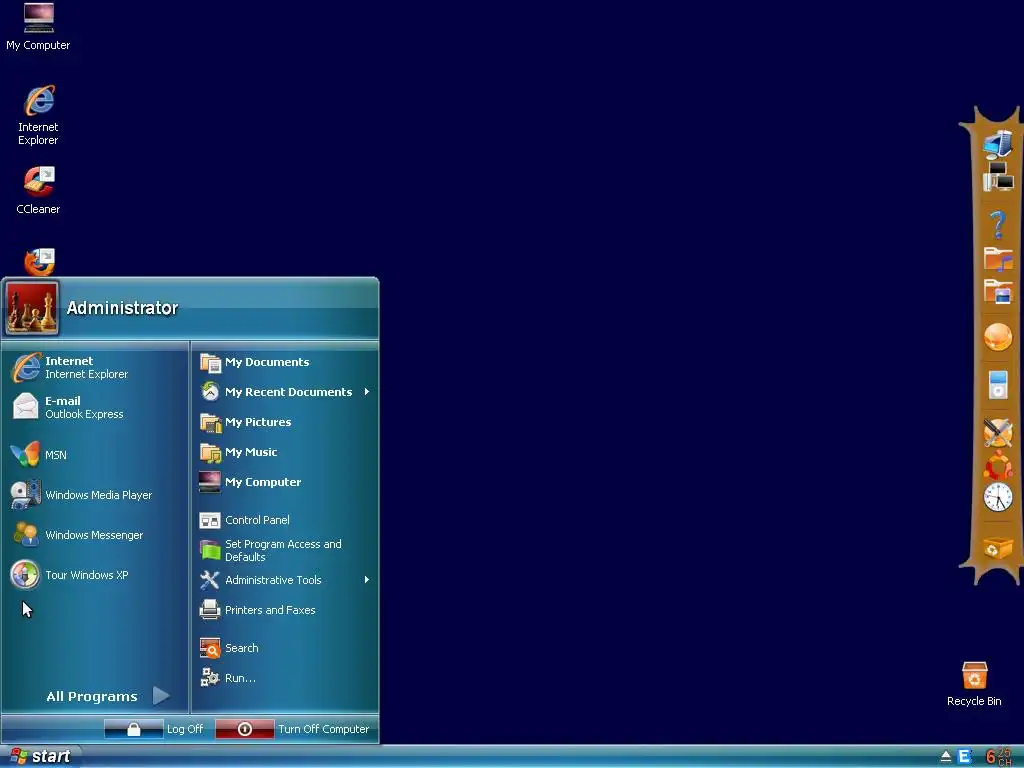Image resolution: width=1024 pixels, height=768 pixels.
Task: Click the orange sphere dock icon
Action: coord(998,337)
